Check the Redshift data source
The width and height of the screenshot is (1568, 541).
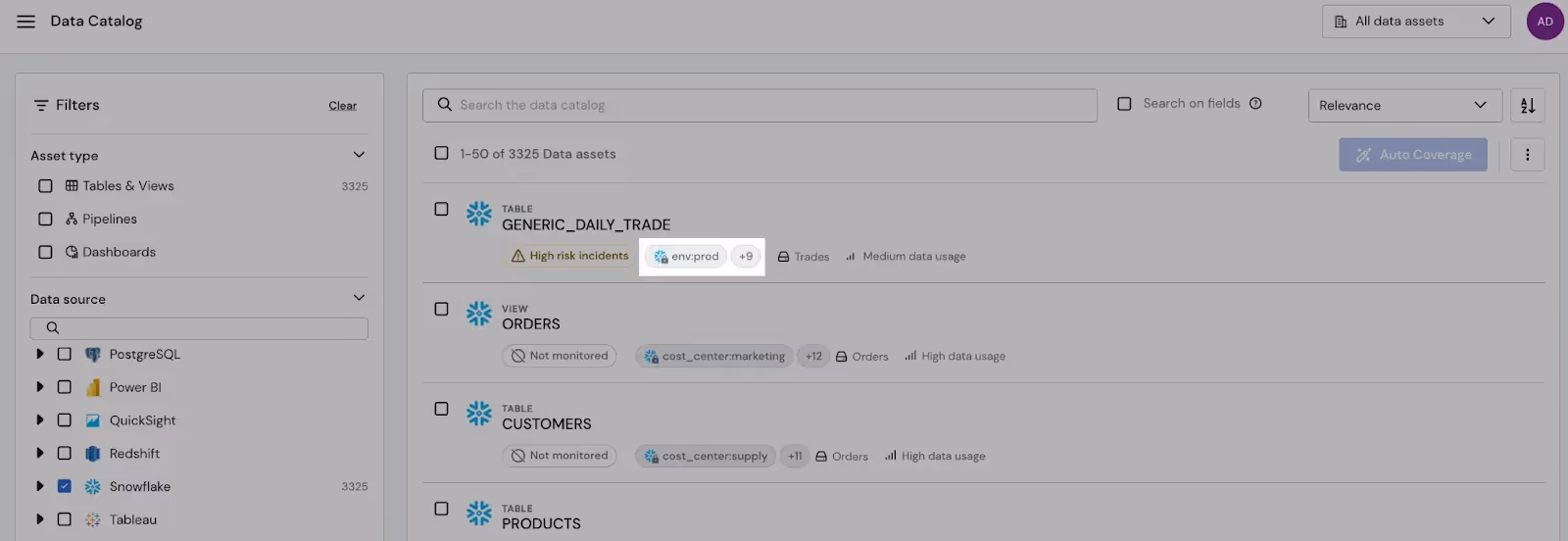tap(65, 454)
